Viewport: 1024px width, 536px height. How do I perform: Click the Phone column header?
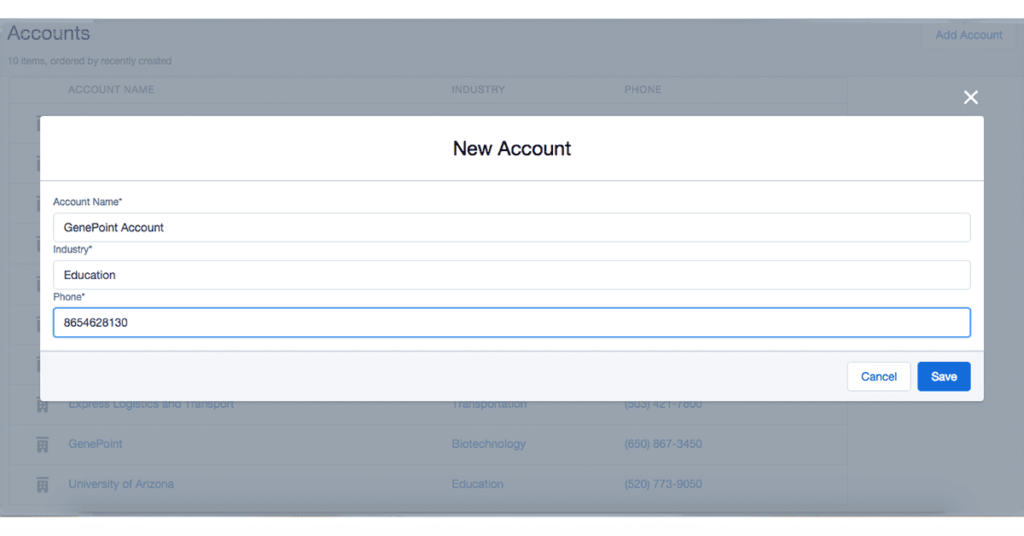click(x=643, y=90)
